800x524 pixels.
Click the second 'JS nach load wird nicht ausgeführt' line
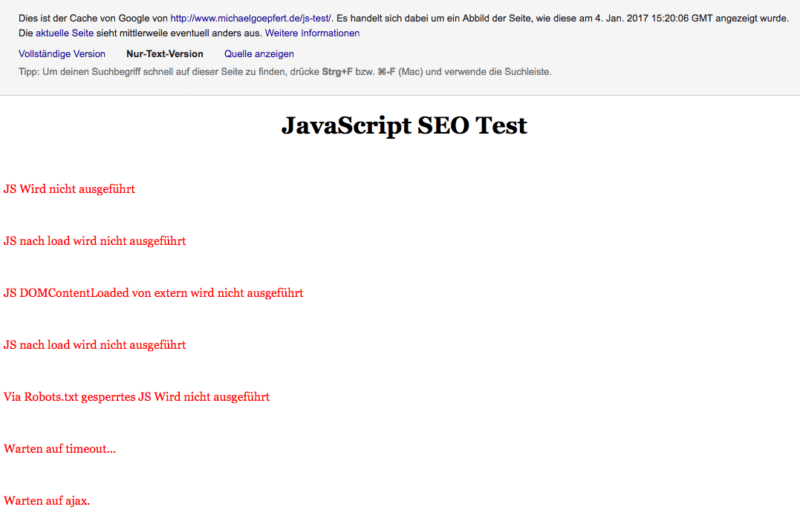tap(95, 345)
